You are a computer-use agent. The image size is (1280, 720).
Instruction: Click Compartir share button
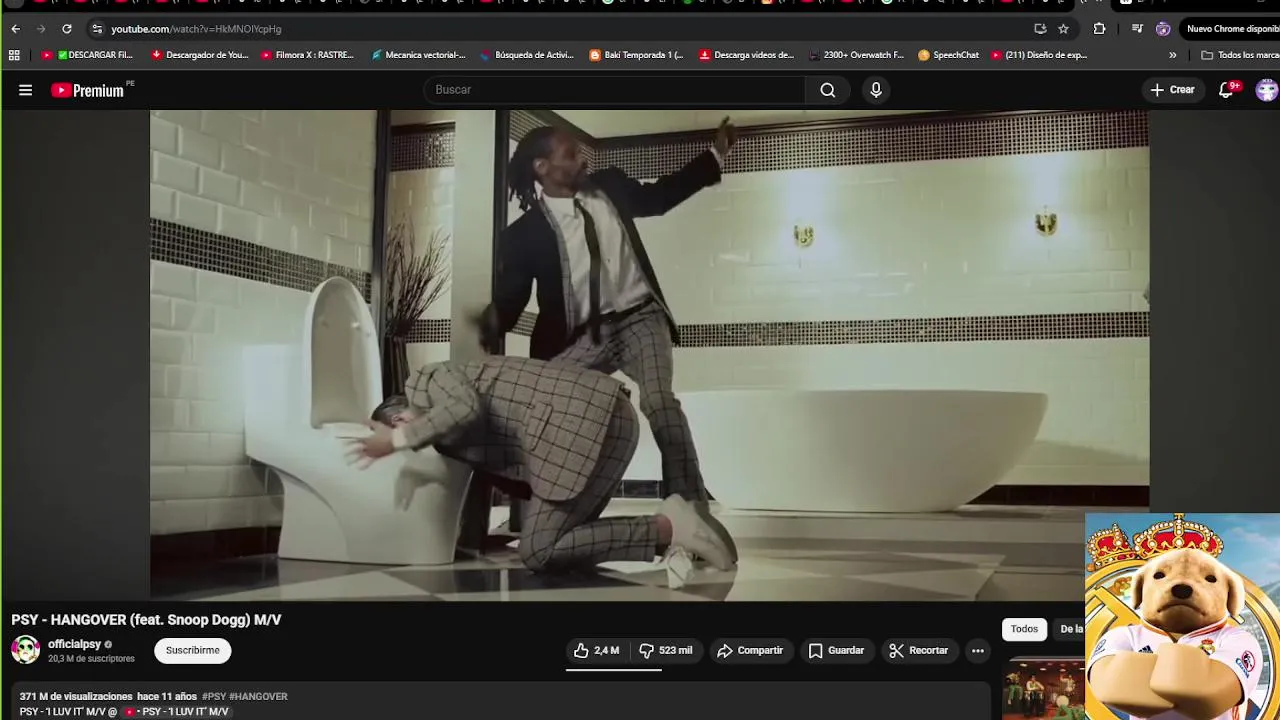pyautogui.click(x=750, y=650)
